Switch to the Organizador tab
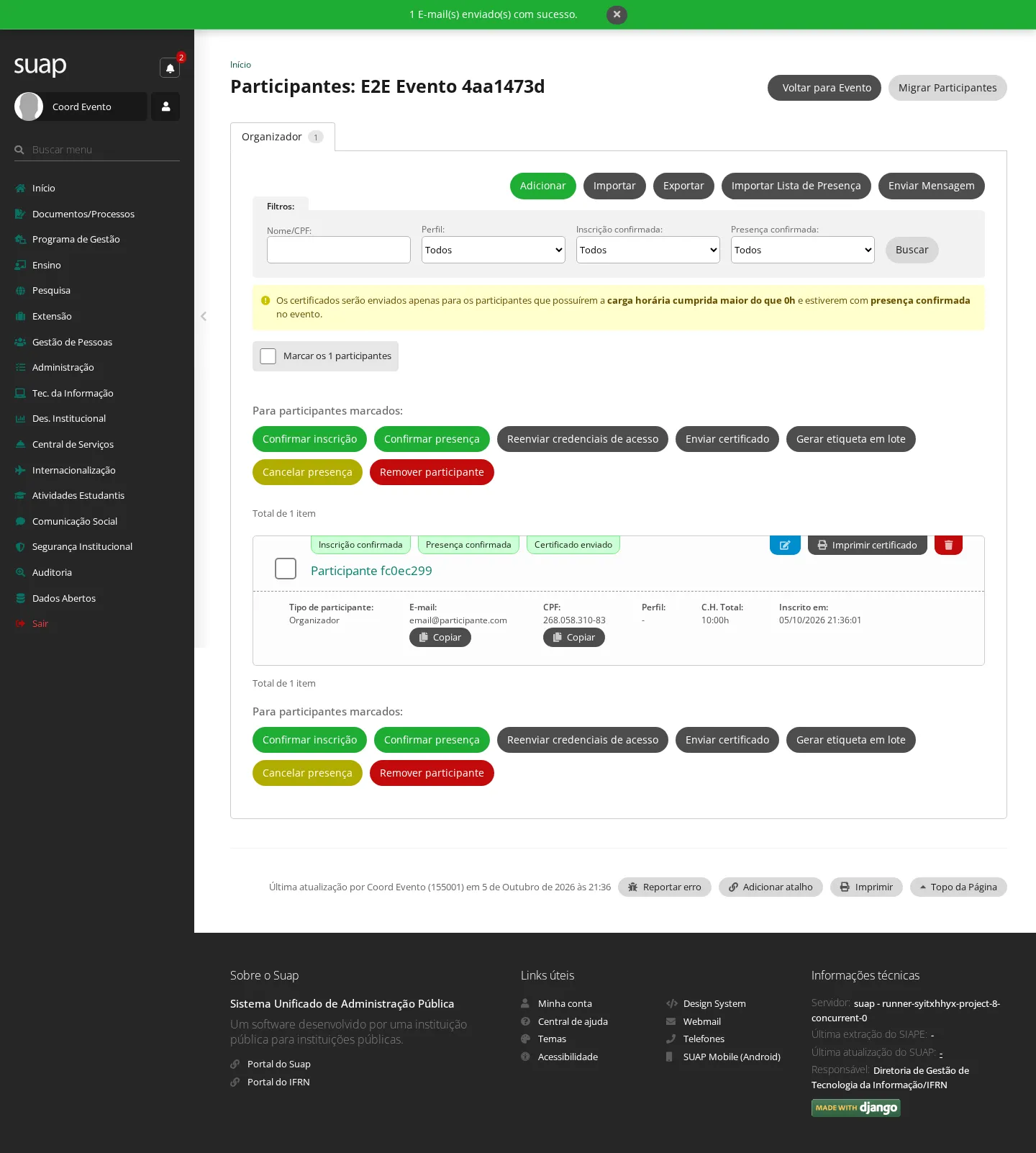Image resolution: width=1036 pixels, height=1153 pixels. [x=283, y=137]
